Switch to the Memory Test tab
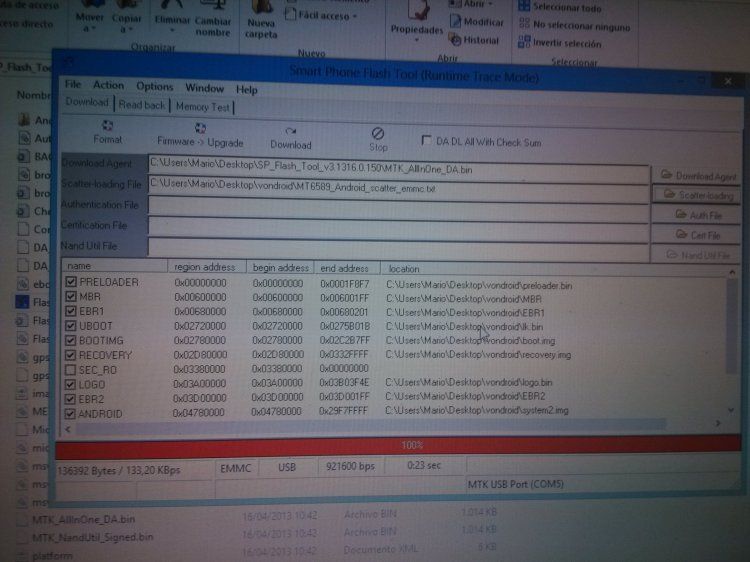This screenshot has height=562, width=750. pos(202,107)
